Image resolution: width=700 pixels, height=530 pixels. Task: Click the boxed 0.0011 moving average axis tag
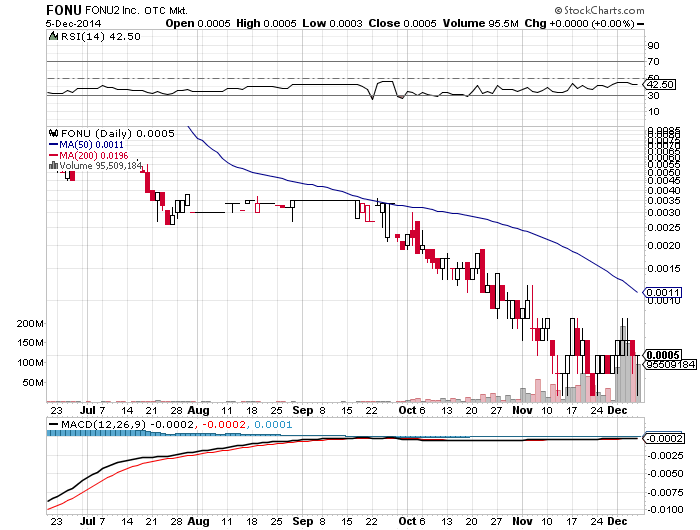pos(663,293)
